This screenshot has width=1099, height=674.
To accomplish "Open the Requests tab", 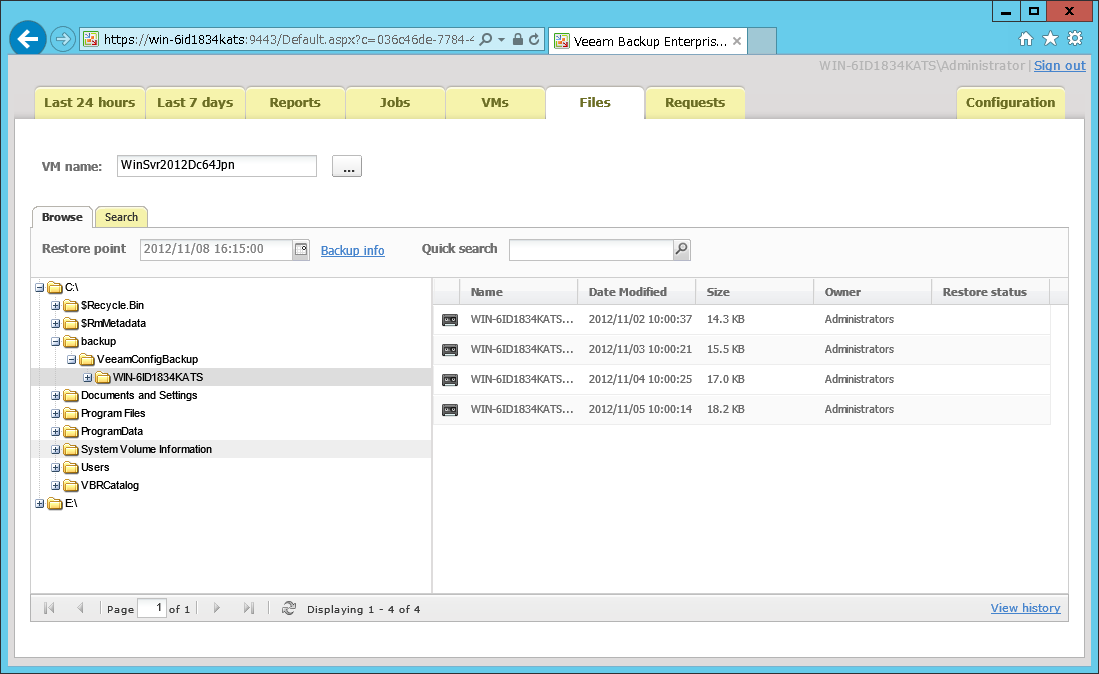I will 695,102.
